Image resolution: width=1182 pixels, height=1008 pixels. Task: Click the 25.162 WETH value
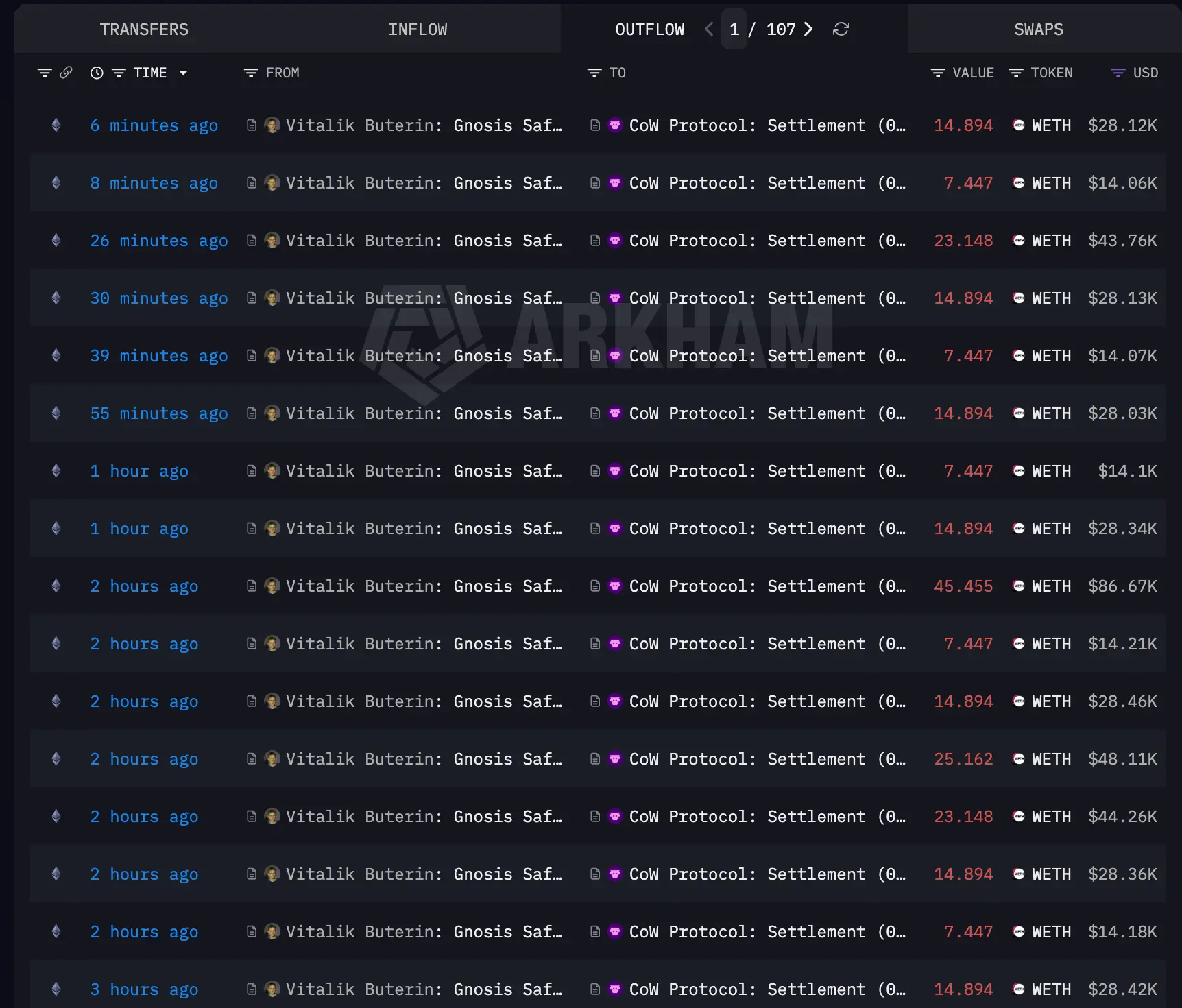[x=963, y=759]
